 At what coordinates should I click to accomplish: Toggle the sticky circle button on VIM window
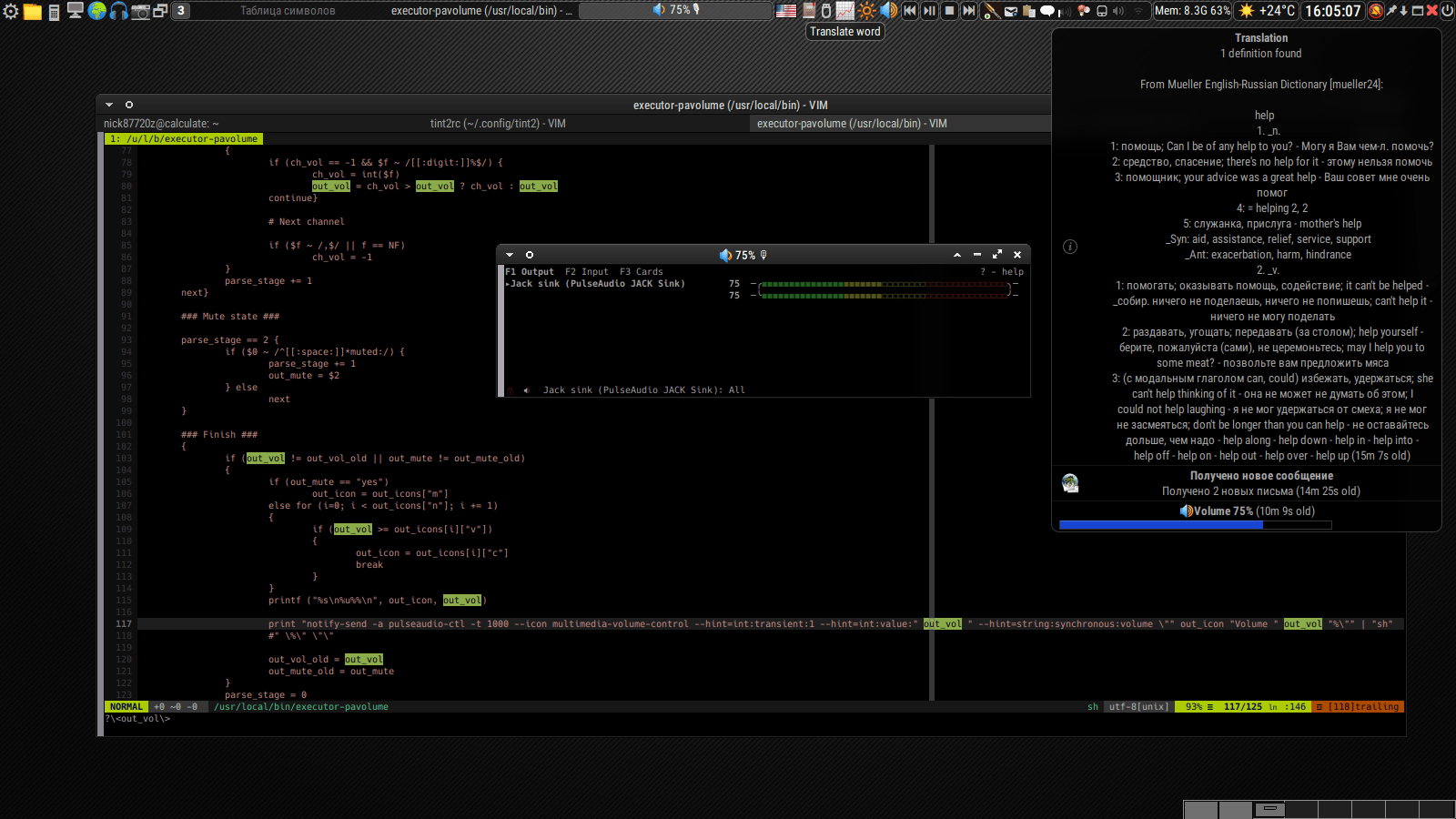tap(129, 105)
